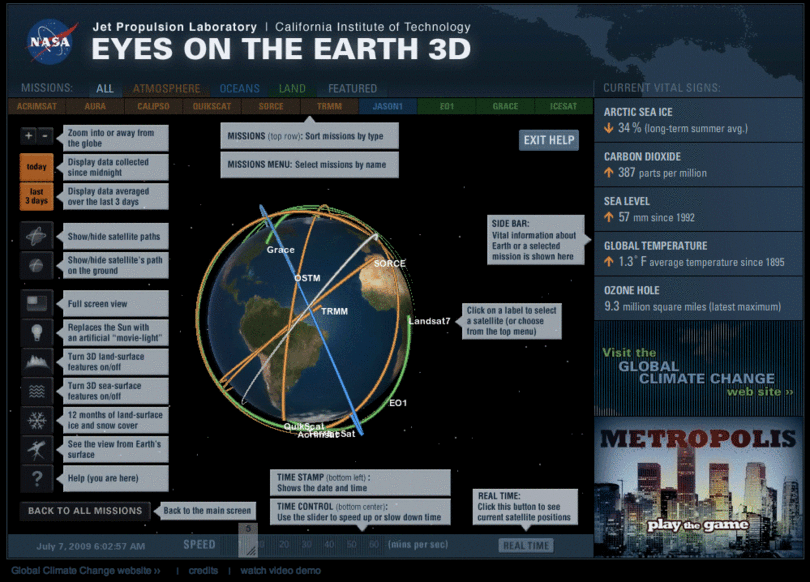Image resolution: width=810 pixels, height=582 pixels.
Task: Choose TRMM in missions menu
Action: [329, 106]
